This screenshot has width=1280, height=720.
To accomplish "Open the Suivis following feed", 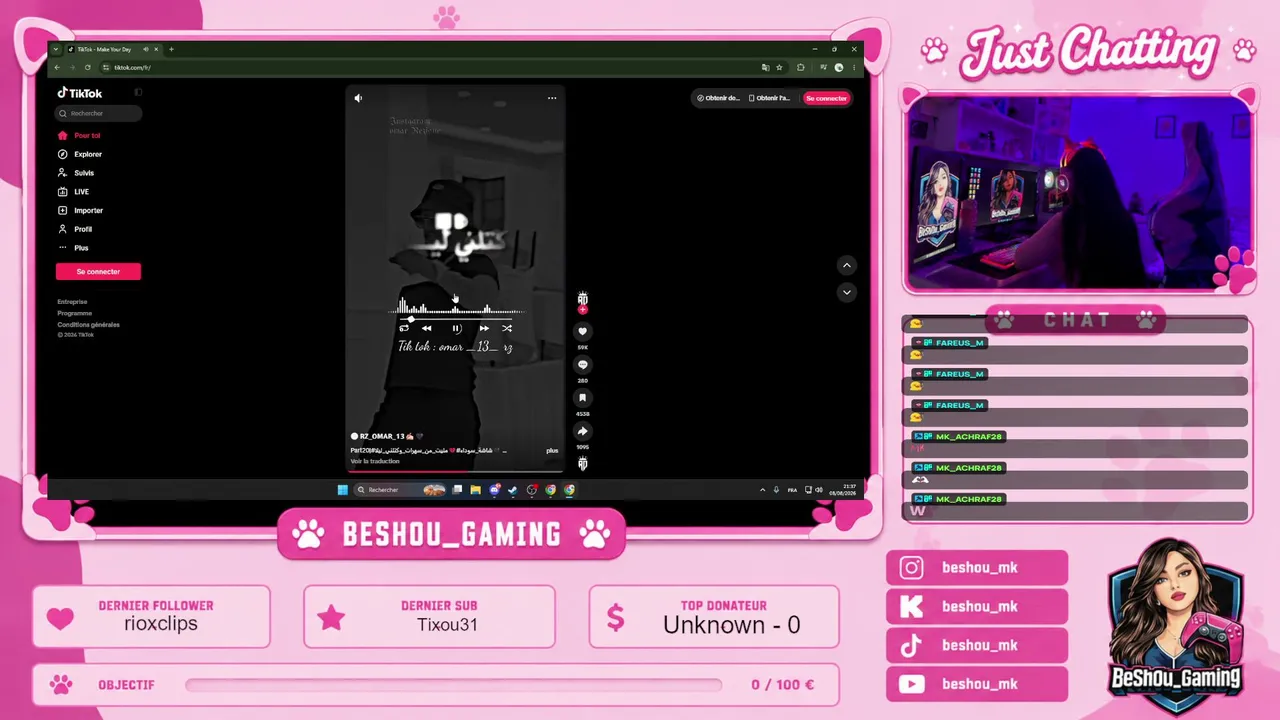I will (77, 173).
